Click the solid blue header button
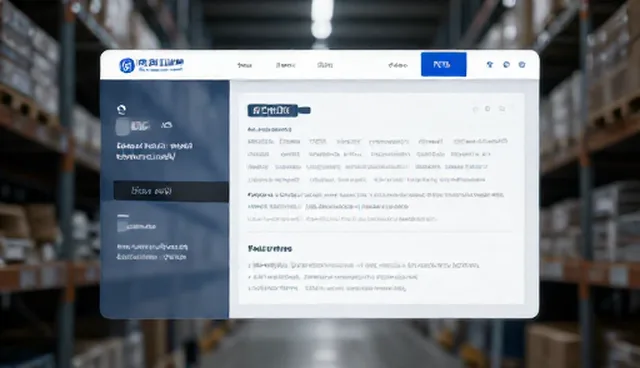This screenshot has height=368, width=640. pos(444,64)
